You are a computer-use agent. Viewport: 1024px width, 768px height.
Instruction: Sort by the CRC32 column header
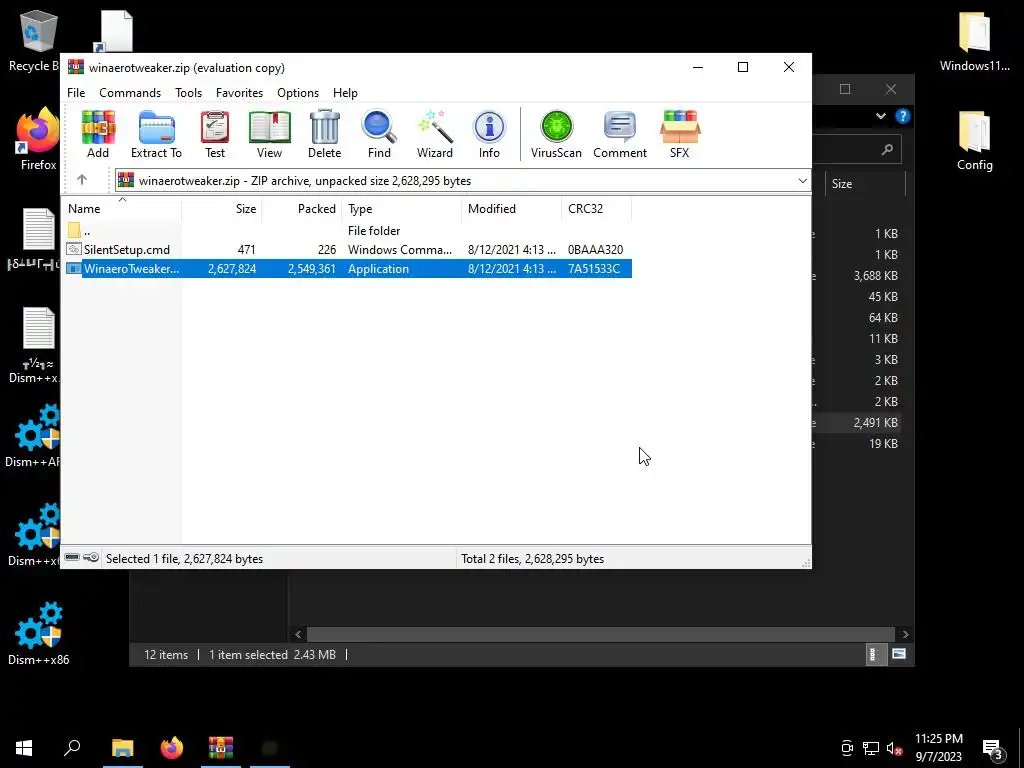coord(596,209)
